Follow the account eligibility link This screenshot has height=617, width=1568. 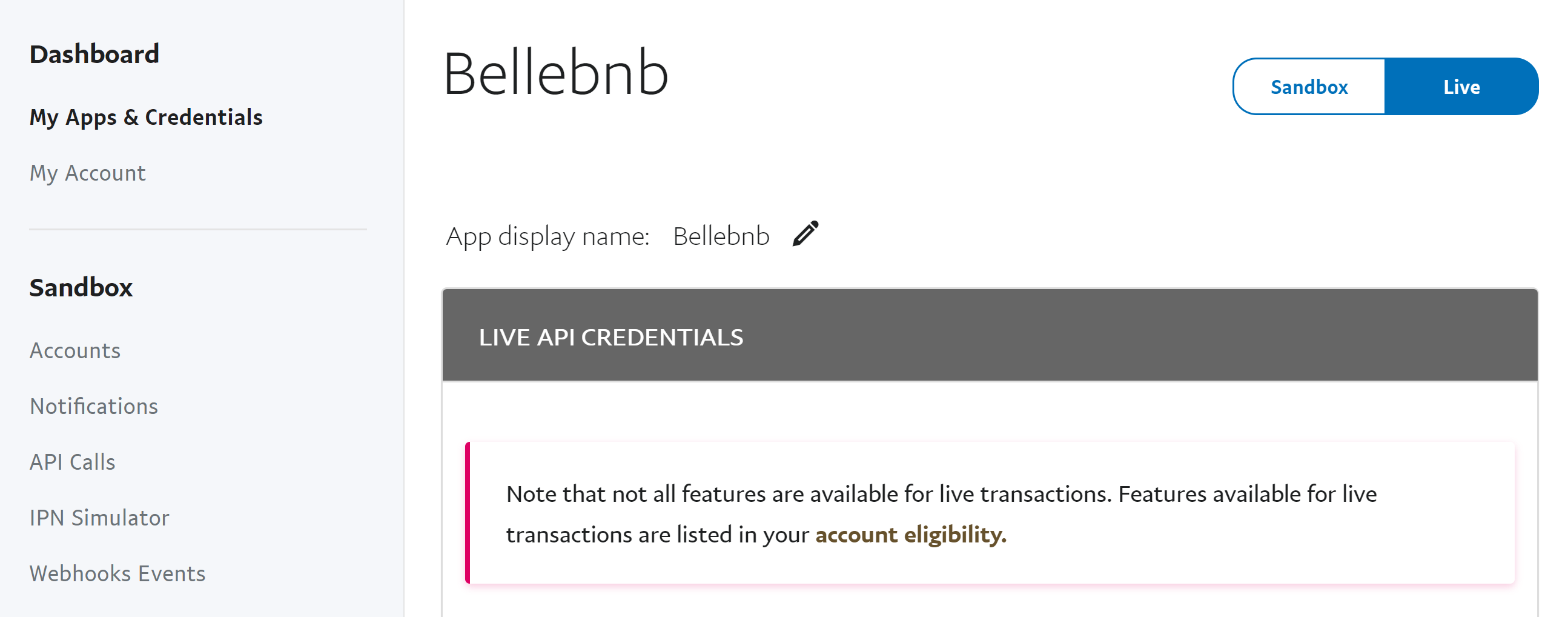point(911,535)
